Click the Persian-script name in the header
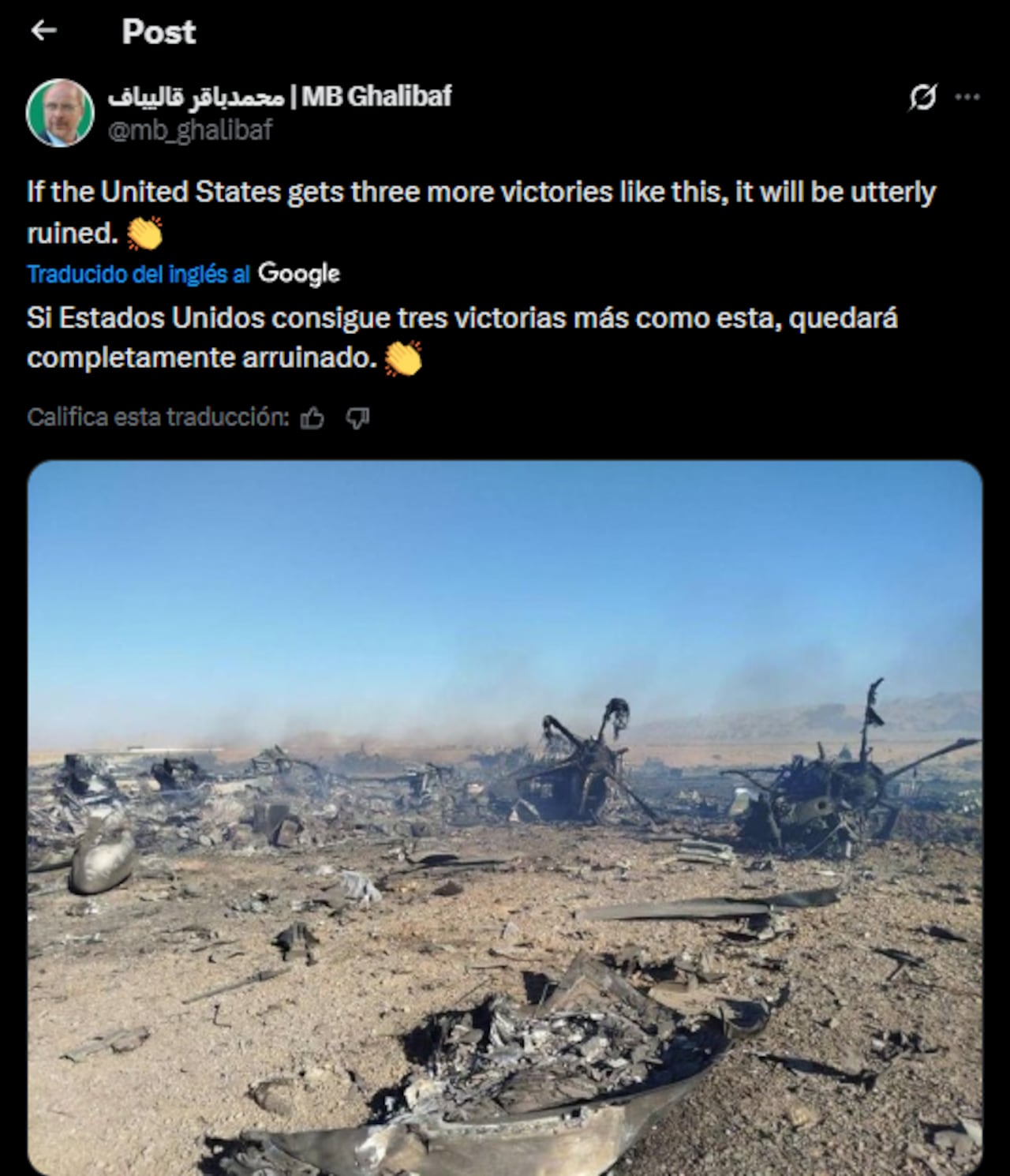Screen dimensions: 1010x1176 [x=196, y=96]
